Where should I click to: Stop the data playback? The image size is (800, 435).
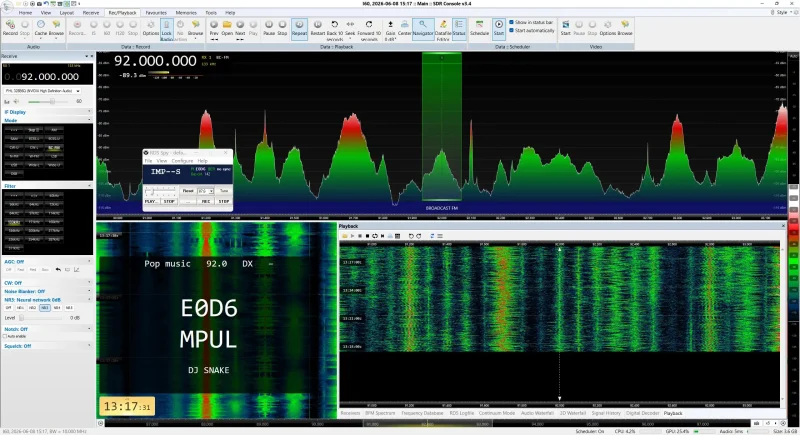click(x=282, y=28)
